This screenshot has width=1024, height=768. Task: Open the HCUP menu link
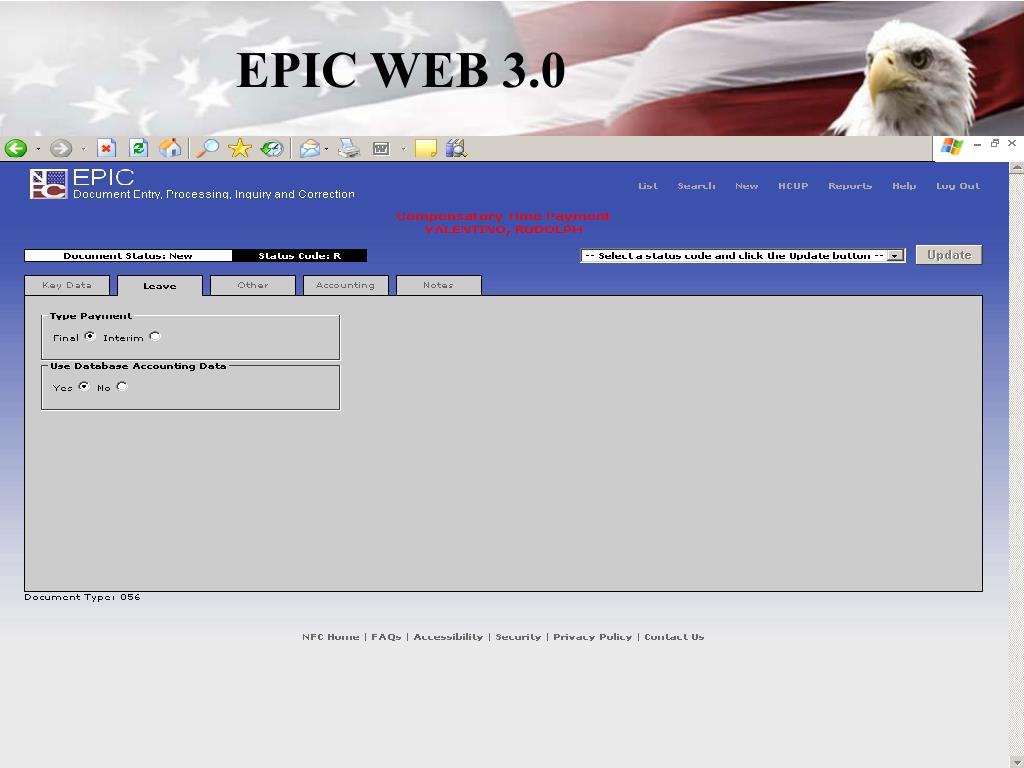point(793,186)
